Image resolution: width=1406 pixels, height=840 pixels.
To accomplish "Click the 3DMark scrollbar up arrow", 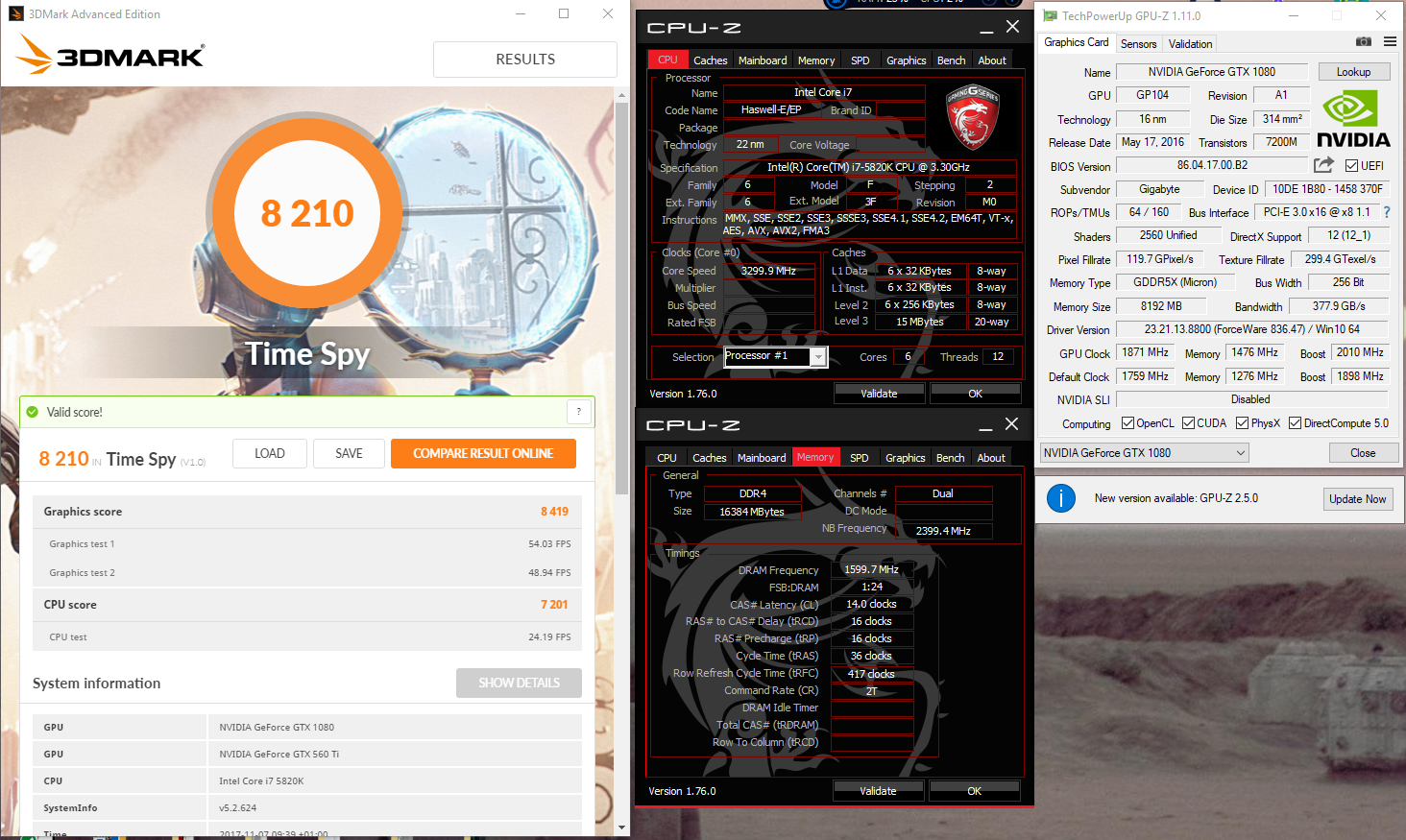I will point(621,93).
